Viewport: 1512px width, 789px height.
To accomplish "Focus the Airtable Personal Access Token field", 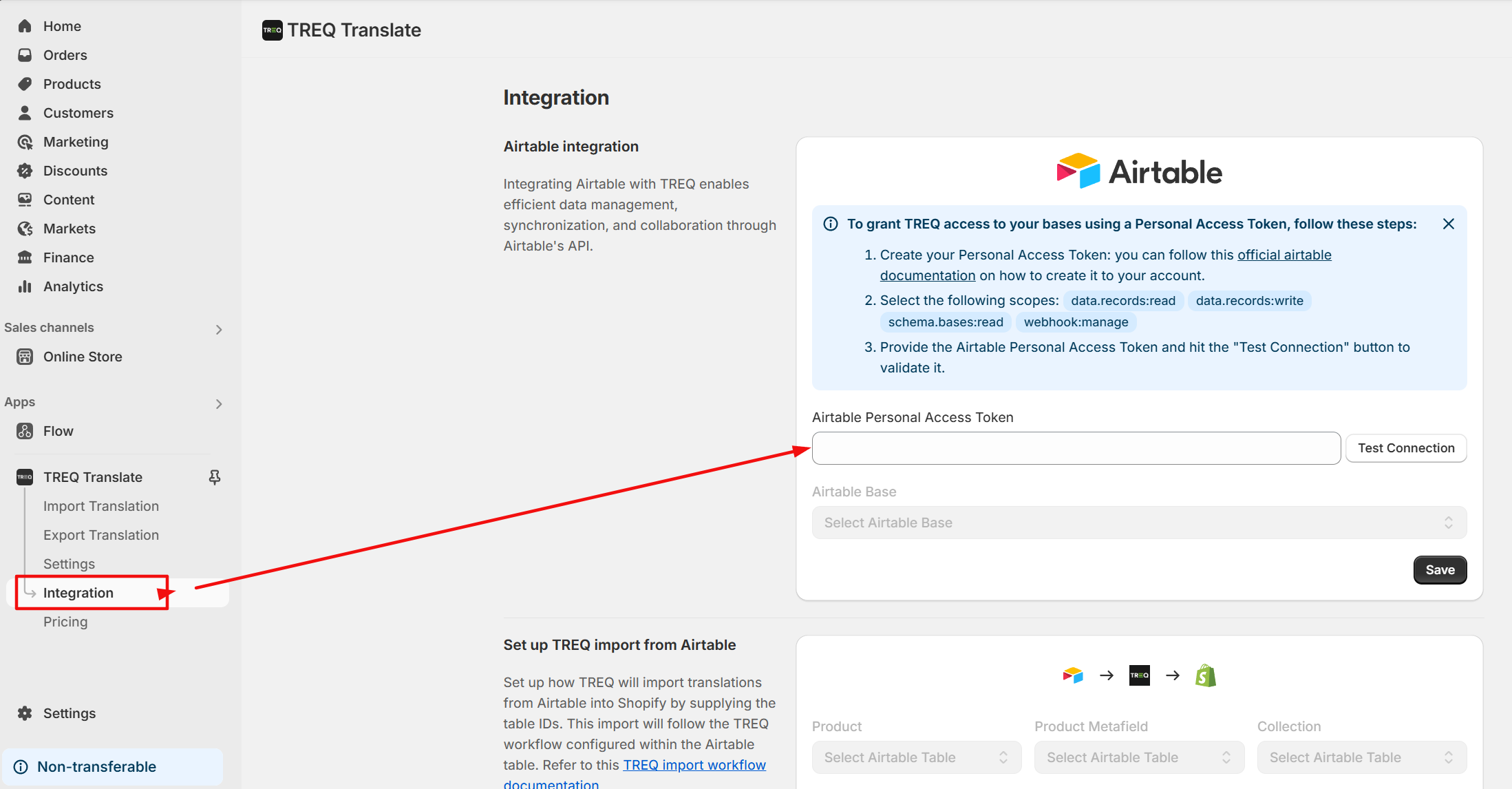I will pos(1076,448).
